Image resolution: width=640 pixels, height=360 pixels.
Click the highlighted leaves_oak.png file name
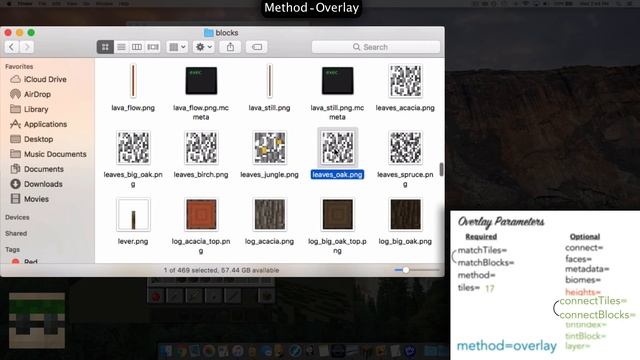tap(337, 175)
